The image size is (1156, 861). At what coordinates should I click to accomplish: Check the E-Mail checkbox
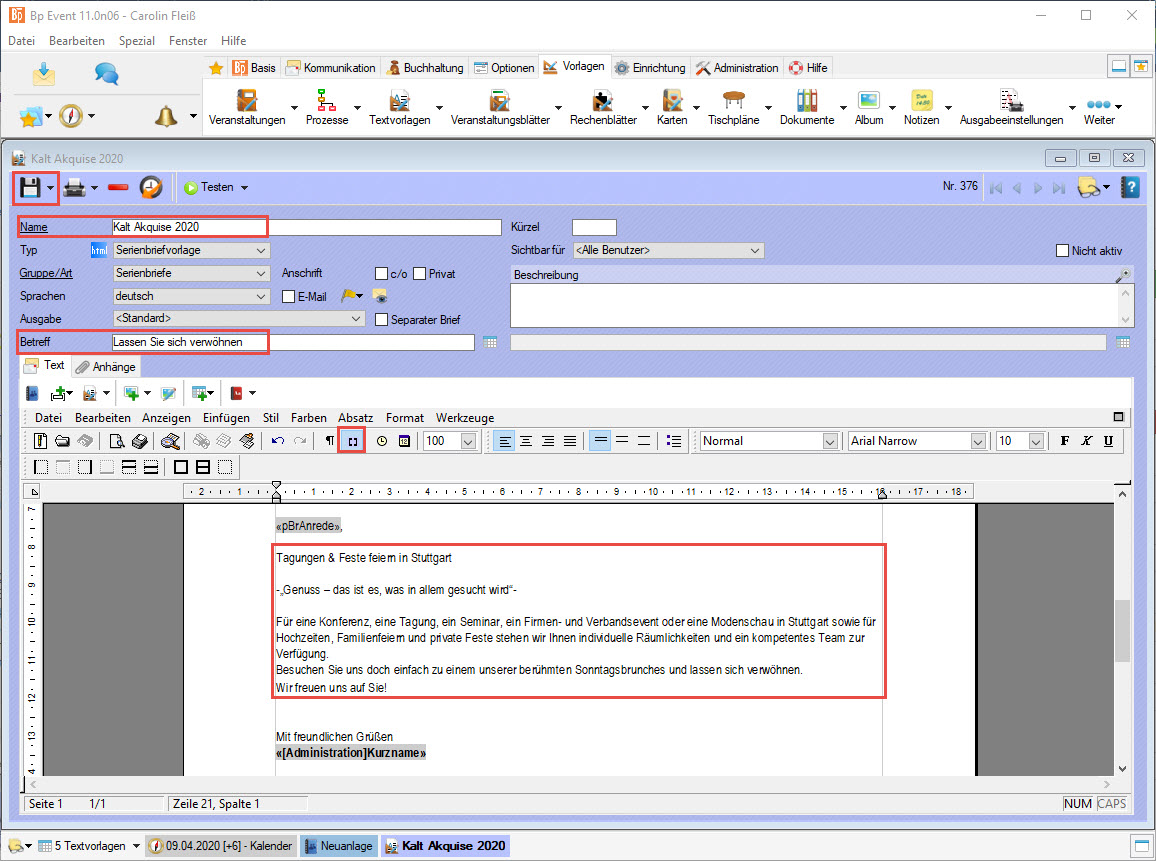[x=289, y=297]
